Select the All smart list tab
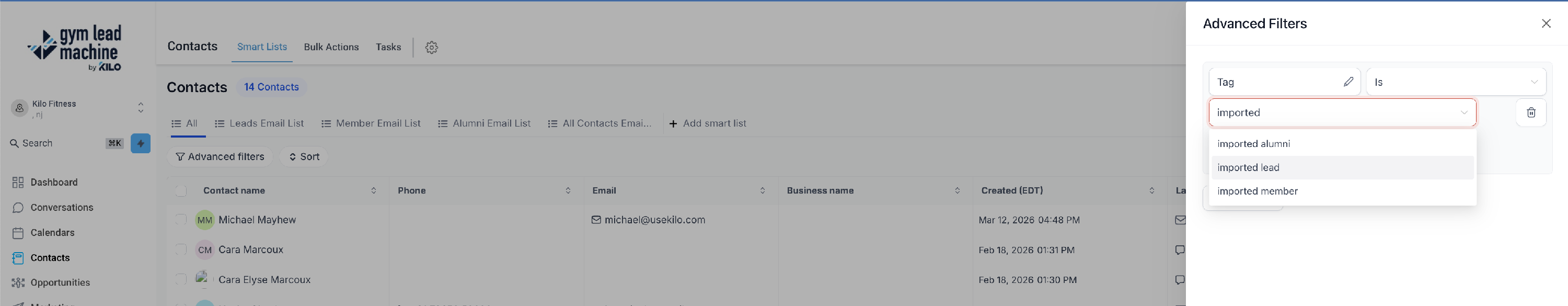 185,124
